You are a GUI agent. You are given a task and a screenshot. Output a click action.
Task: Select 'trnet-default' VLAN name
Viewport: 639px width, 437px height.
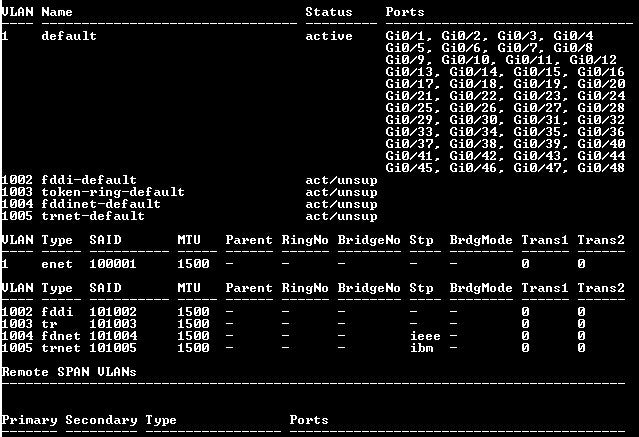pyautogui.click(x=93, y=216)
